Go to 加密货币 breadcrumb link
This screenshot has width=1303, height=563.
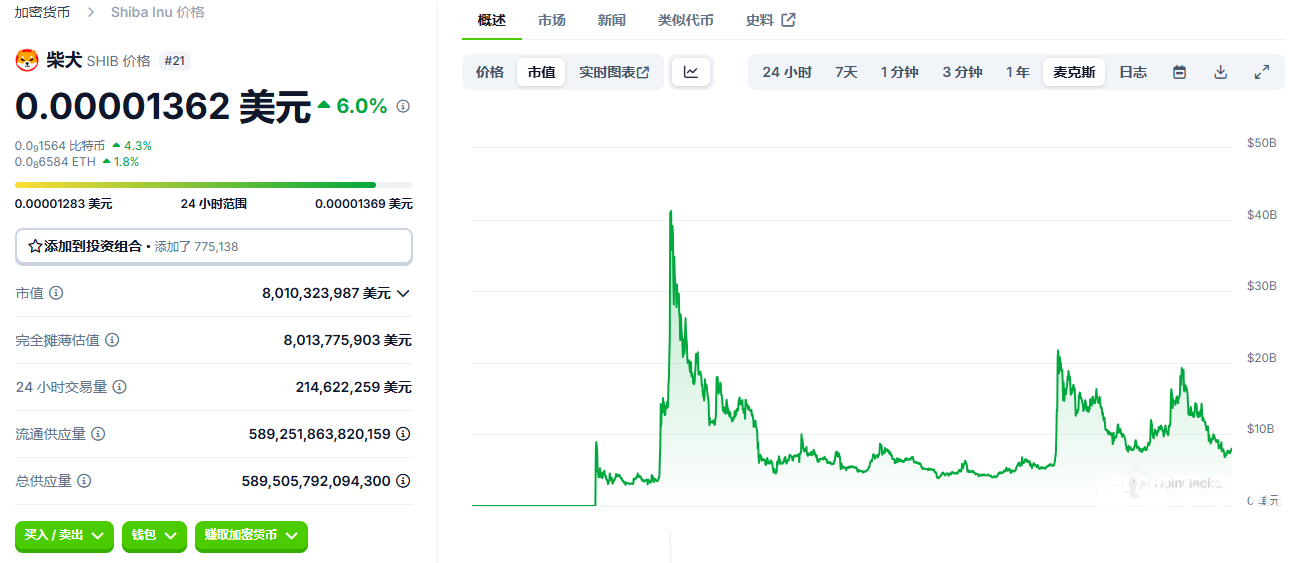(x=42, y=12)
